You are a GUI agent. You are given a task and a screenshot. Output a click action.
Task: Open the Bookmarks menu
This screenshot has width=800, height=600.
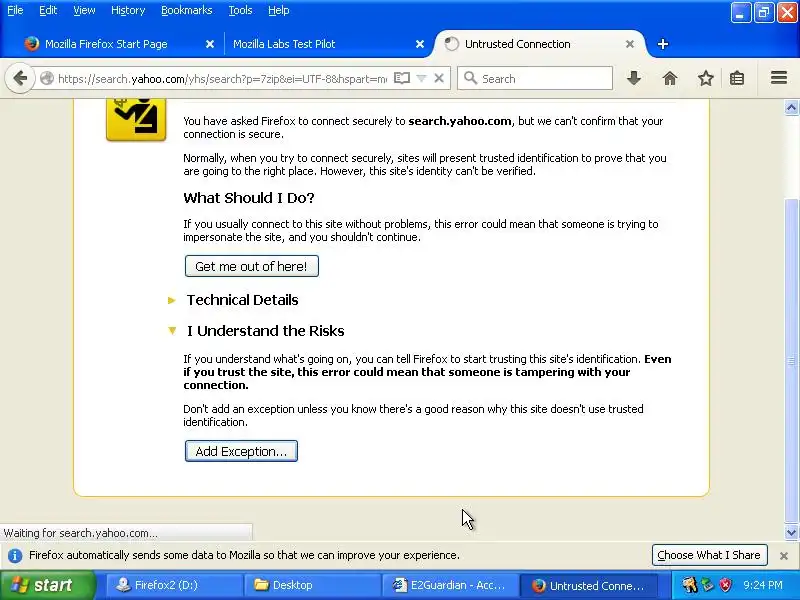[187, 10]
